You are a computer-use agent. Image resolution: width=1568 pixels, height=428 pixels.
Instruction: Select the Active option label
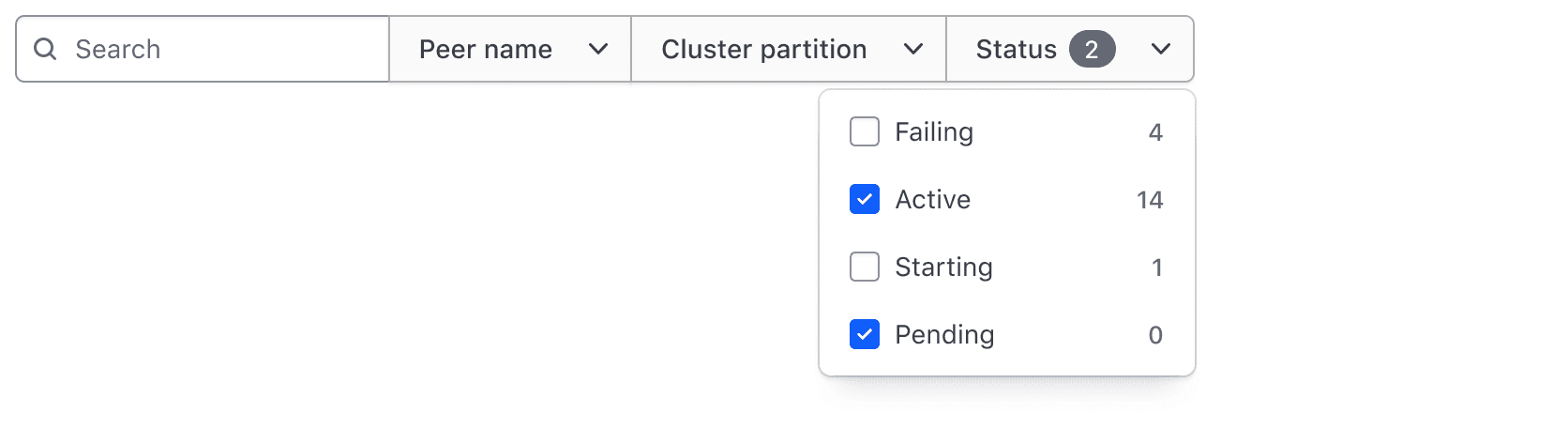click(933, 199)
